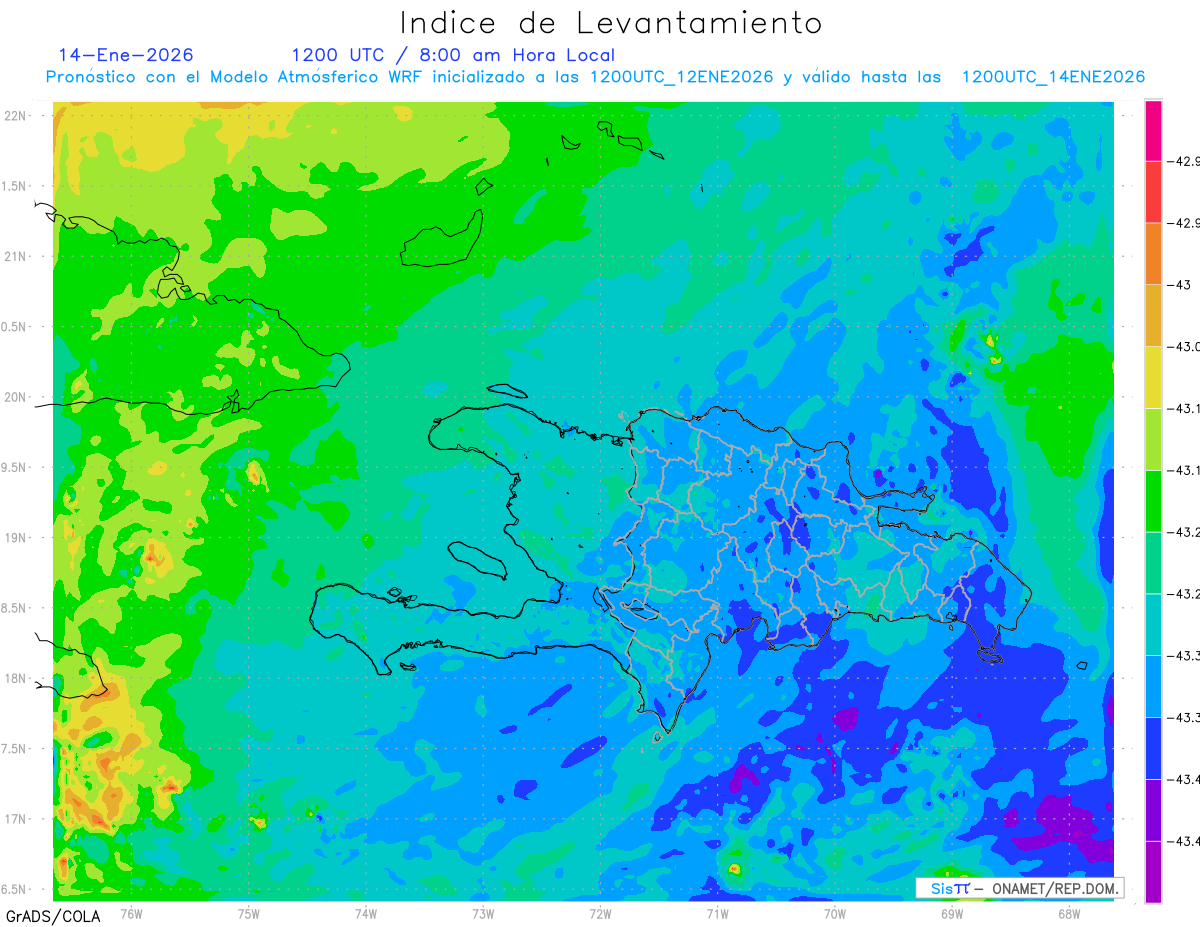Click the legend value '-43.0'
Screen dimensions: 1200x927
(1186, 347)
